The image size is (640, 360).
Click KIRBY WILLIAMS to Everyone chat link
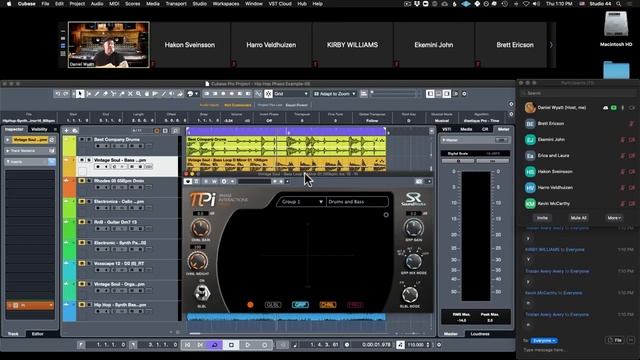(555, 249)
